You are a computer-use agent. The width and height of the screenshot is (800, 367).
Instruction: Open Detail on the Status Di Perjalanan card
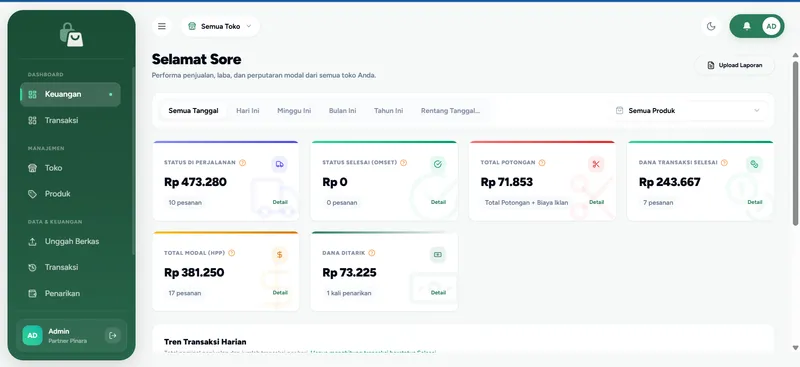[x=280, y=202]
